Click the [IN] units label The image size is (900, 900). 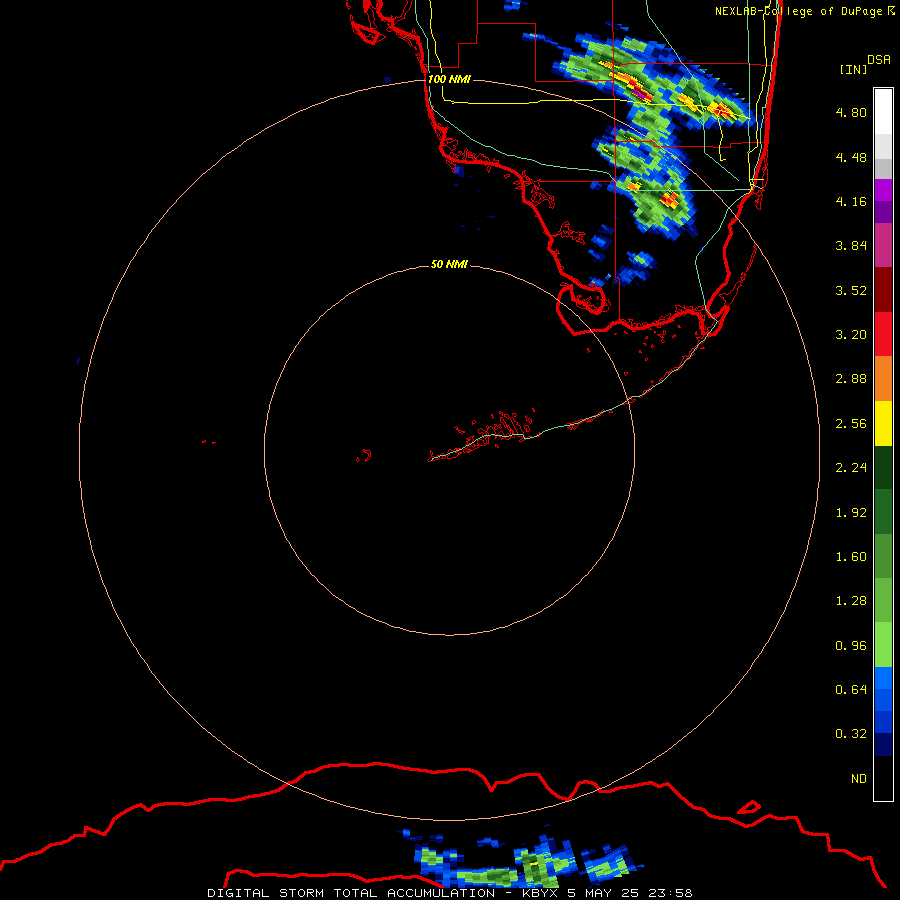[x=854, y=70]
